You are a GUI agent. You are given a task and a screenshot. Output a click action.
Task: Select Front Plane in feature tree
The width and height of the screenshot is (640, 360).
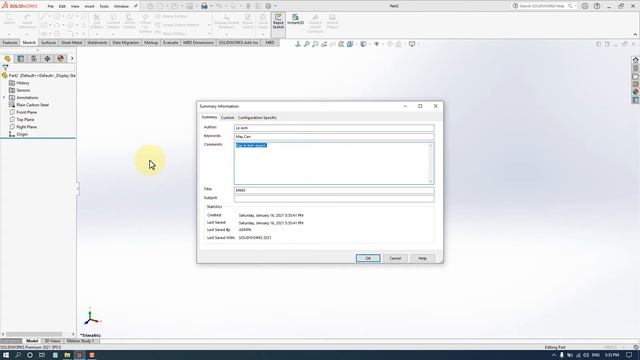pos(27,112)
